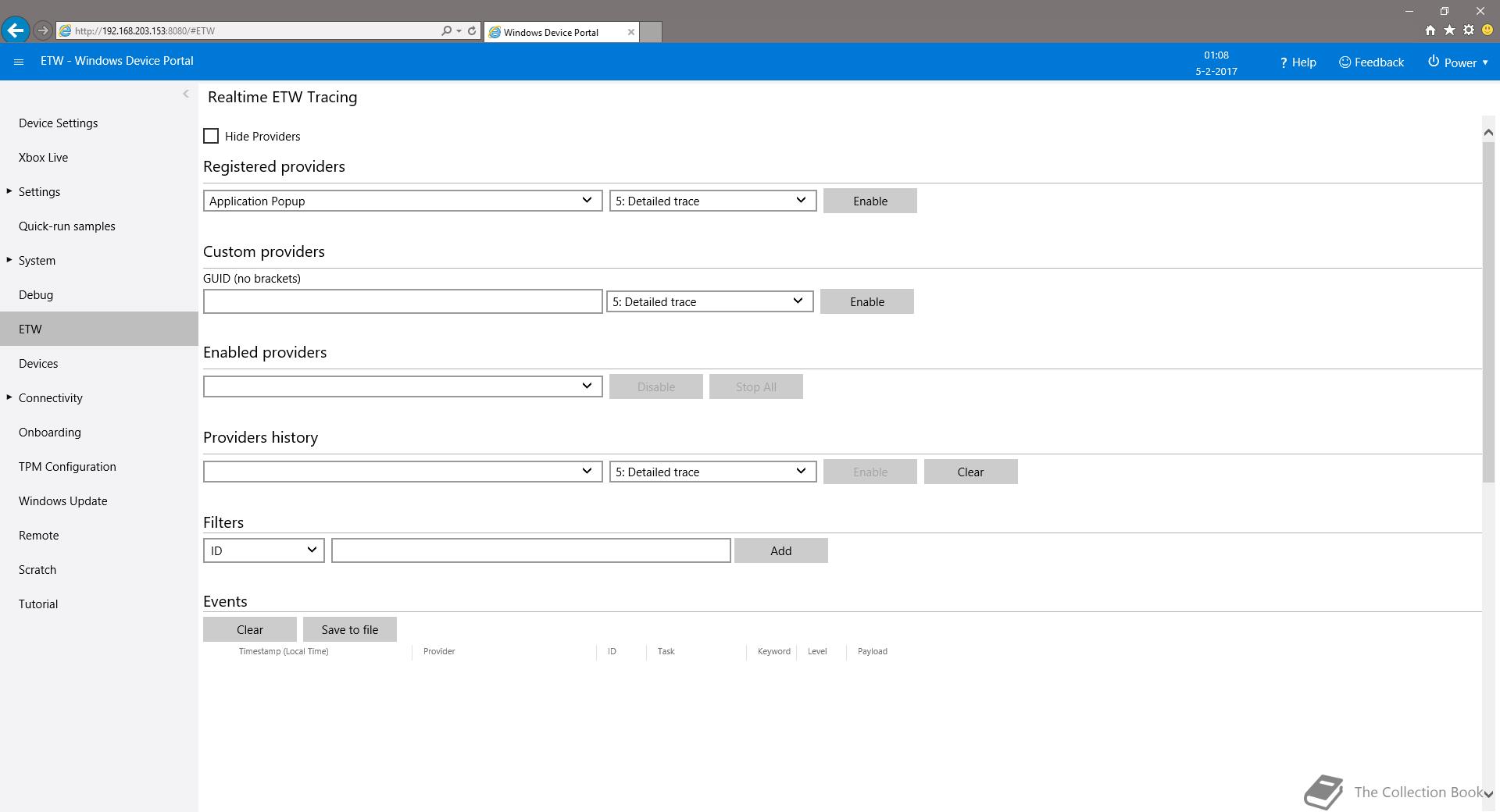Clear the Providers history
This screenshot has width=1500, height=812.
click(971, 472)
